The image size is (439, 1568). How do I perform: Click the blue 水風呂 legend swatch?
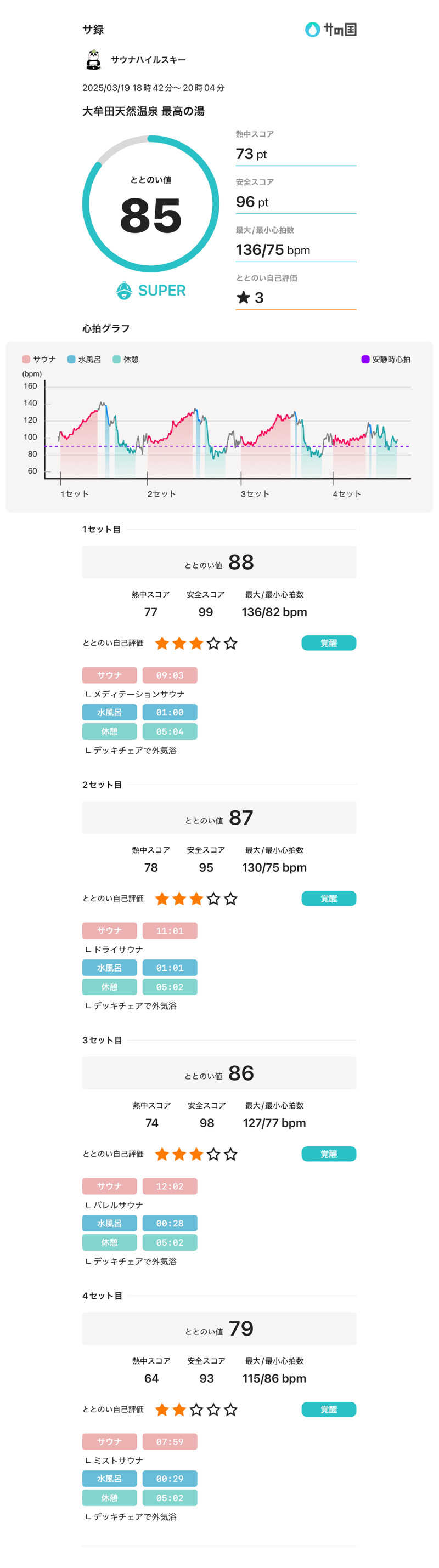click(x=71, y=360)
